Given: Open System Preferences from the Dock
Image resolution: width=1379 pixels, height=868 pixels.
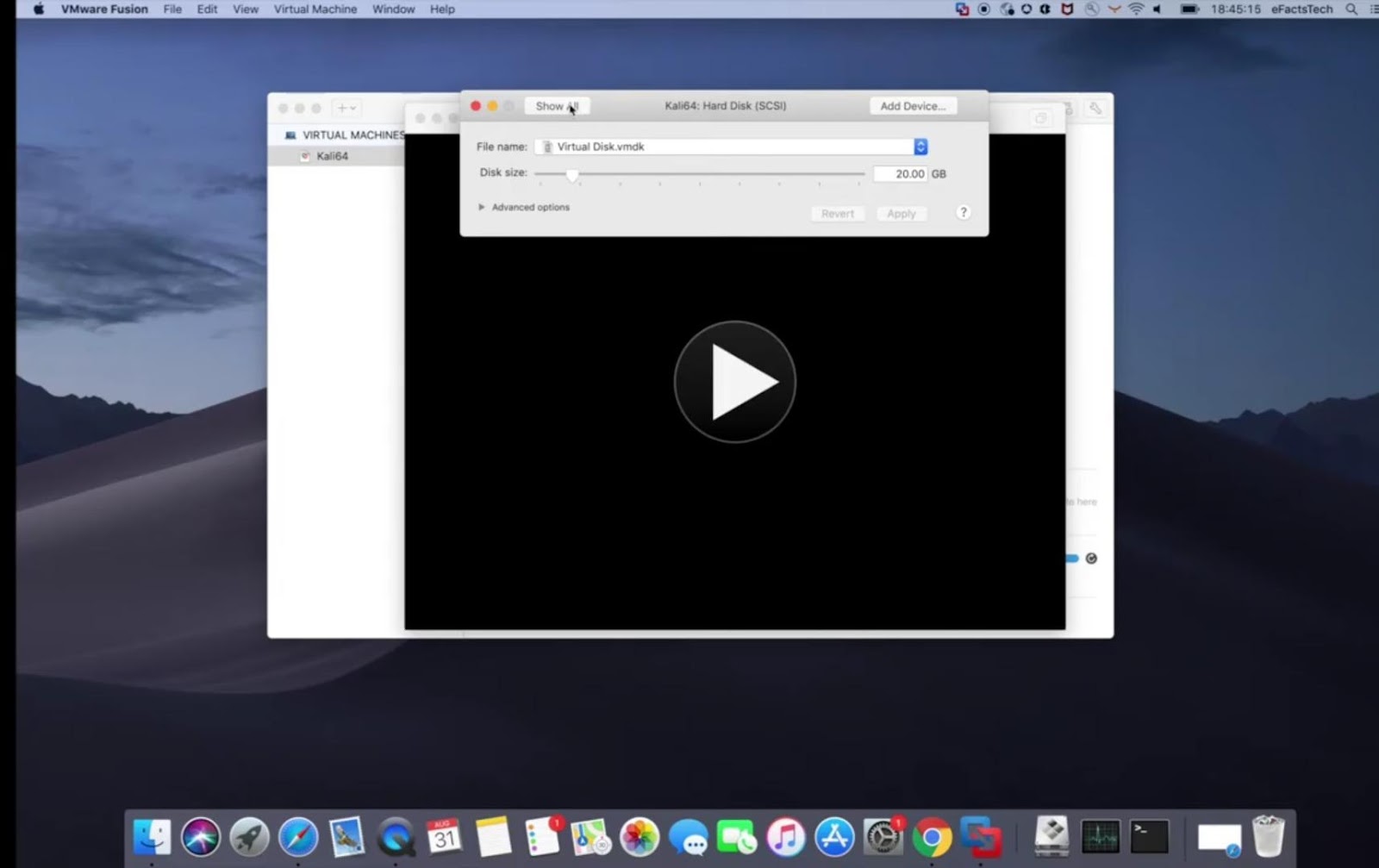Looking at the screenshot, I should [883, 837].
